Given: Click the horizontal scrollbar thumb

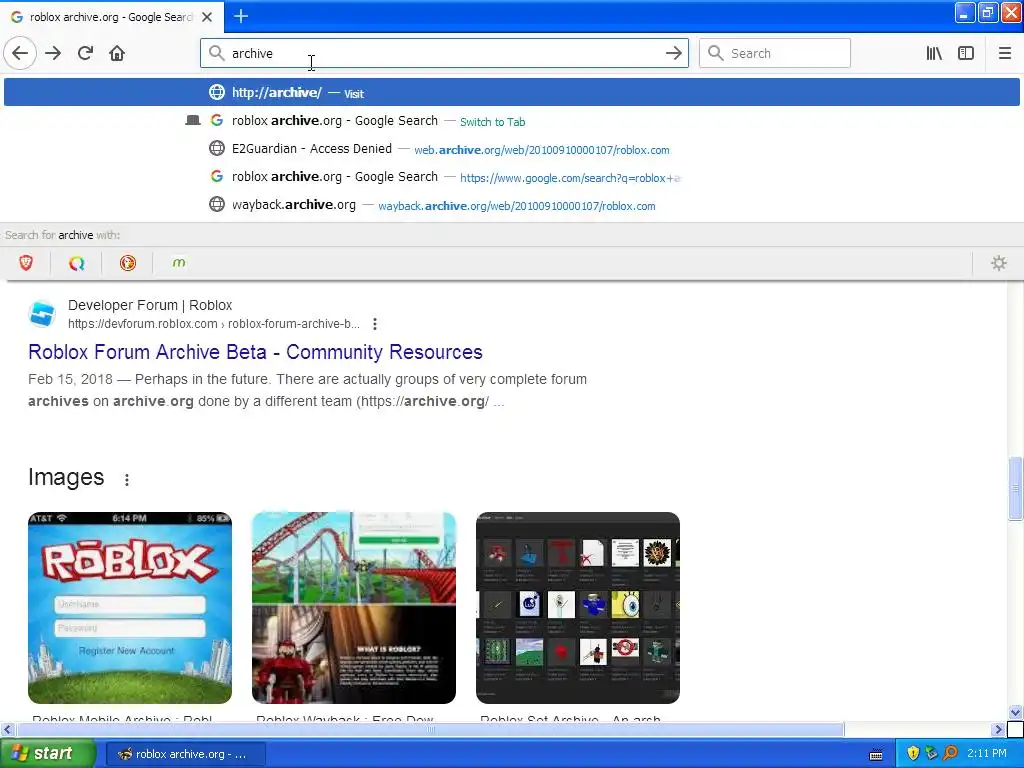Looking at the screenshot, I should click(x=429, y=729).
